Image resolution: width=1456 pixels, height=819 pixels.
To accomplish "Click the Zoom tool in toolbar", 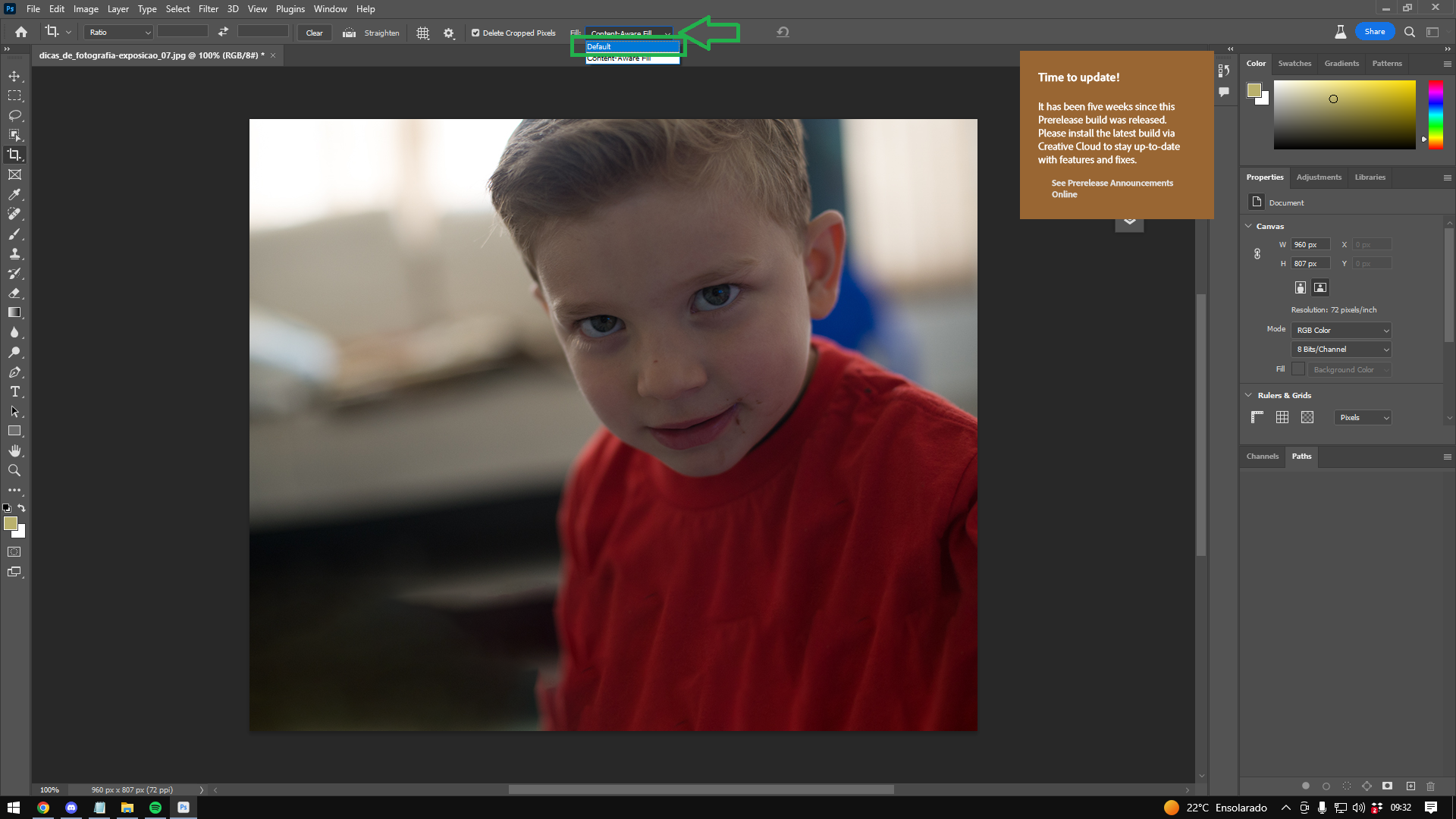I will pos(14,470).
